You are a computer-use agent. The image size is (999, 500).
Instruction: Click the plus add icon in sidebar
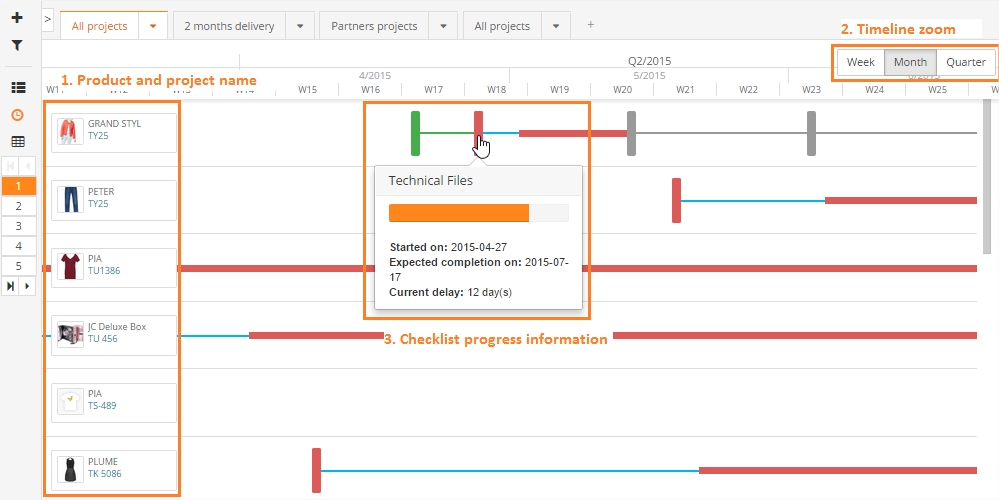coord(17,18)
